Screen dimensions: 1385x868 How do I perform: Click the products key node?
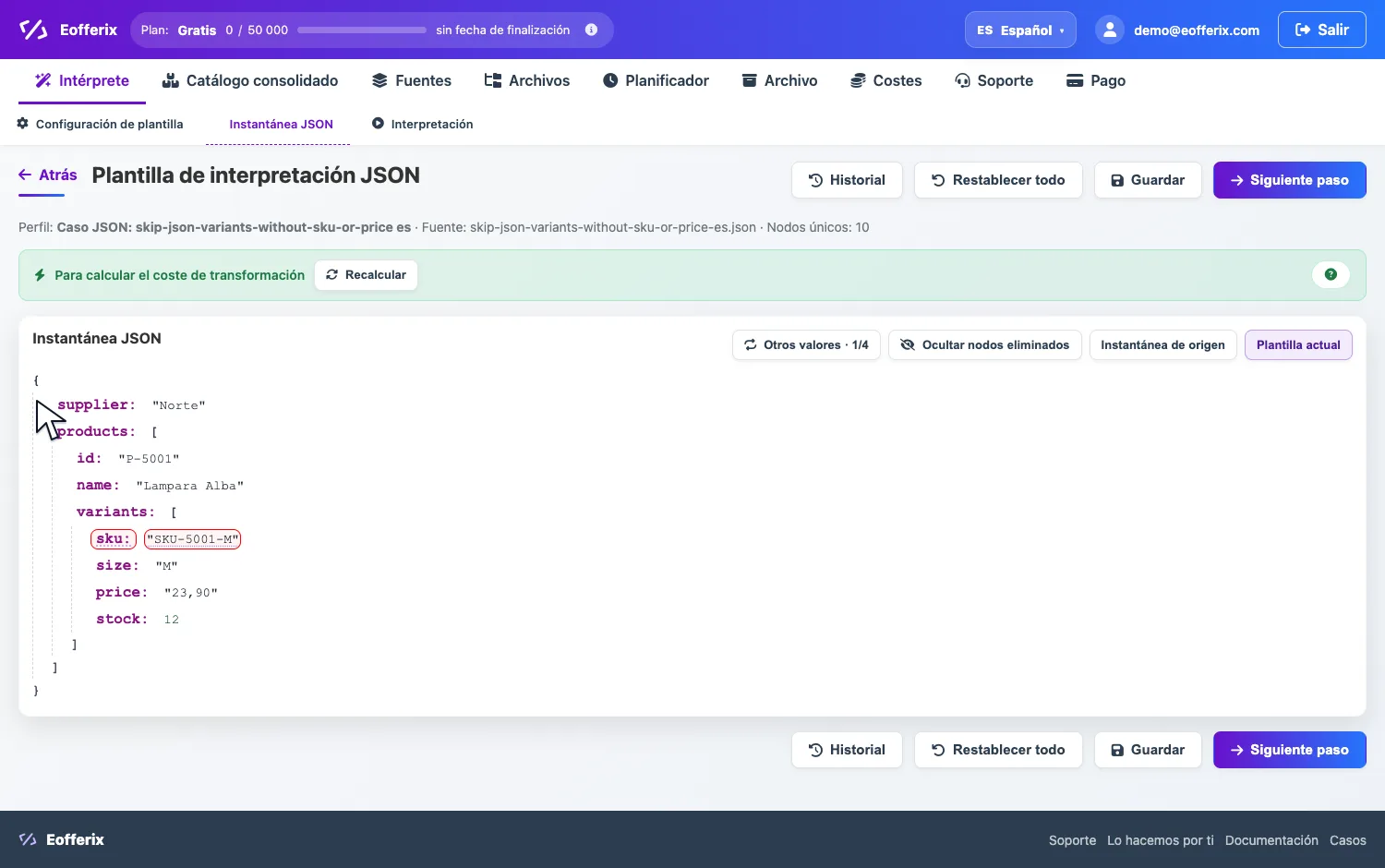[x=96, y=431]
